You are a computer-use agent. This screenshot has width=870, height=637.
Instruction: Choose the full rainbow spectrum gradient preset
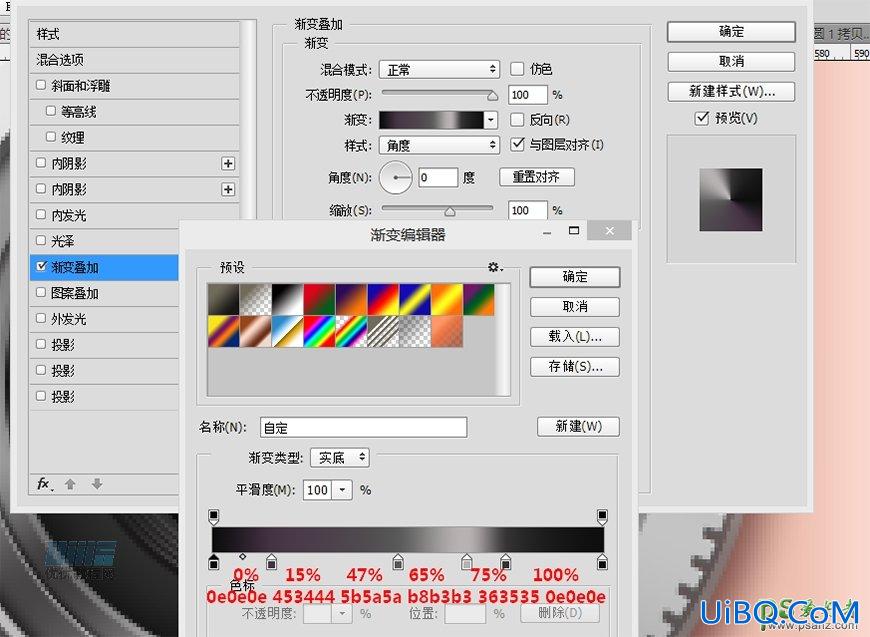(319, 331)
